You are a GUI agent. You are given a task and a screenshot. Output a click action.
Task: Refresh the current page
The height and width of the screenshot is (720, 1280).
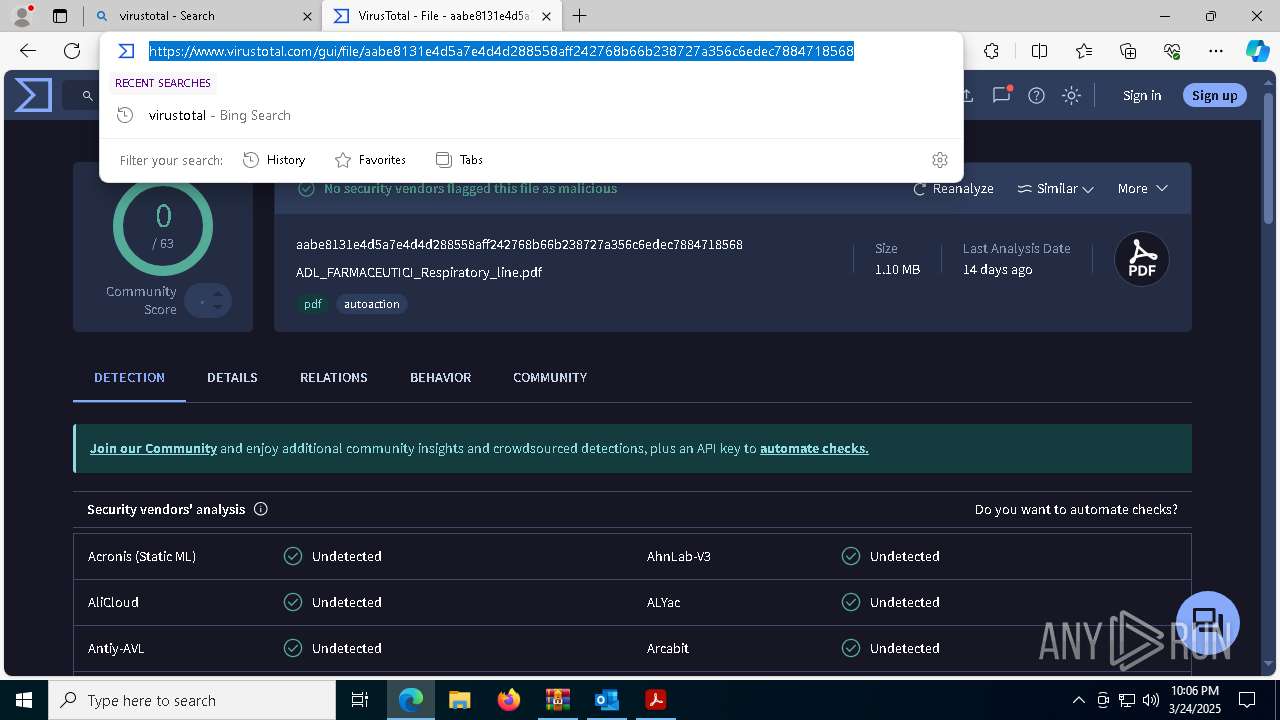pyautogui.click(x=72, y=51)
